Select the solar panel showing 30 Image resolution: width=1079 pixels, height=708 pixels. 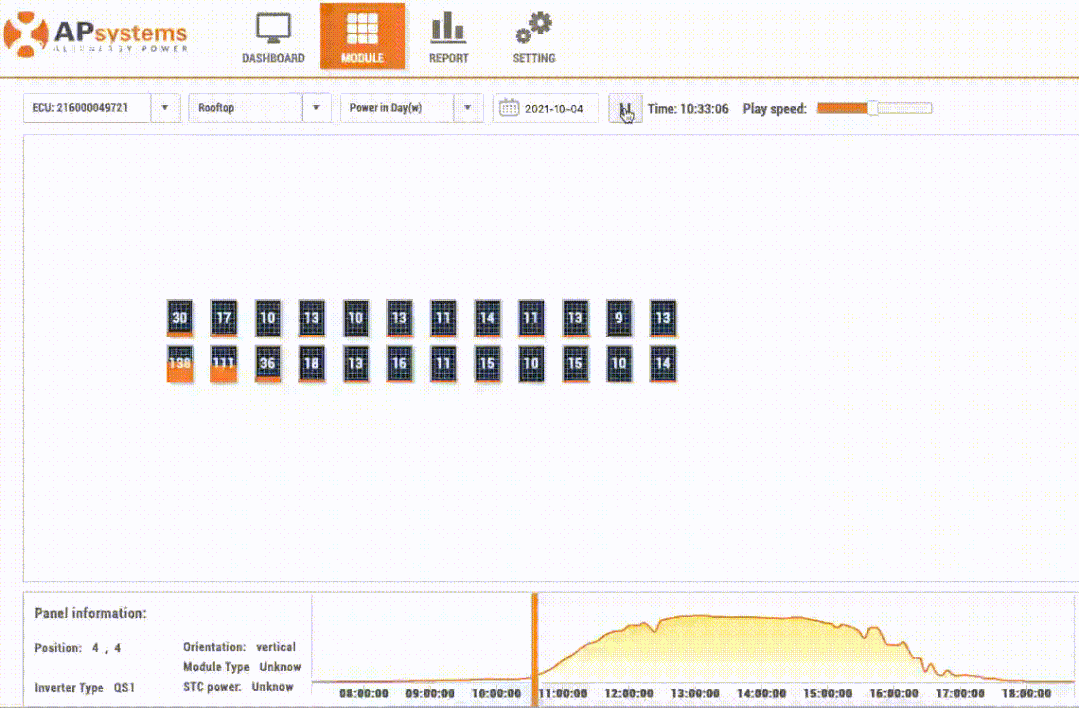coord(180,319)
